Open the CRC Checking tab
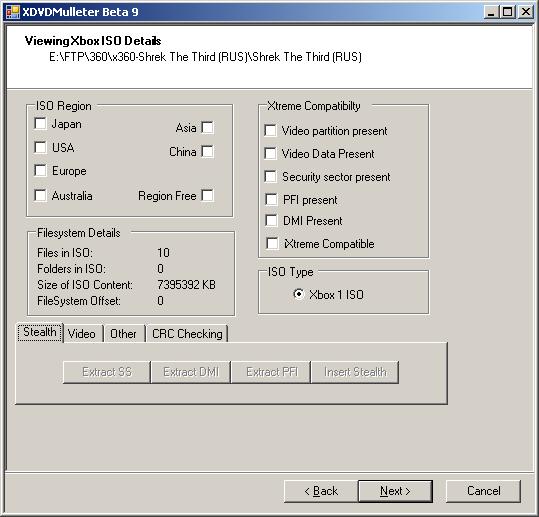The height and width of the screenshot is (517, 539). coord(187,333)
